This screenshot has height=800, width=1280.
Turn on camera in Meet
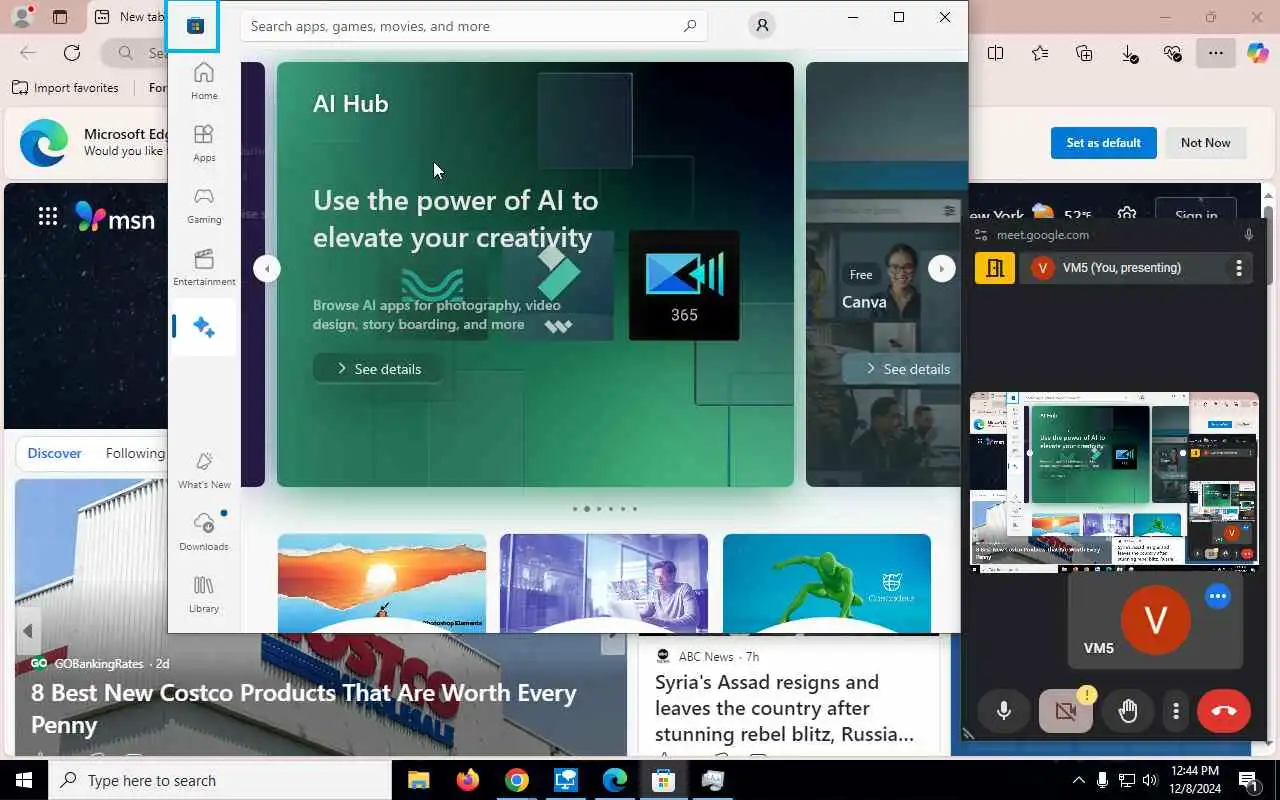point(1066,711)
